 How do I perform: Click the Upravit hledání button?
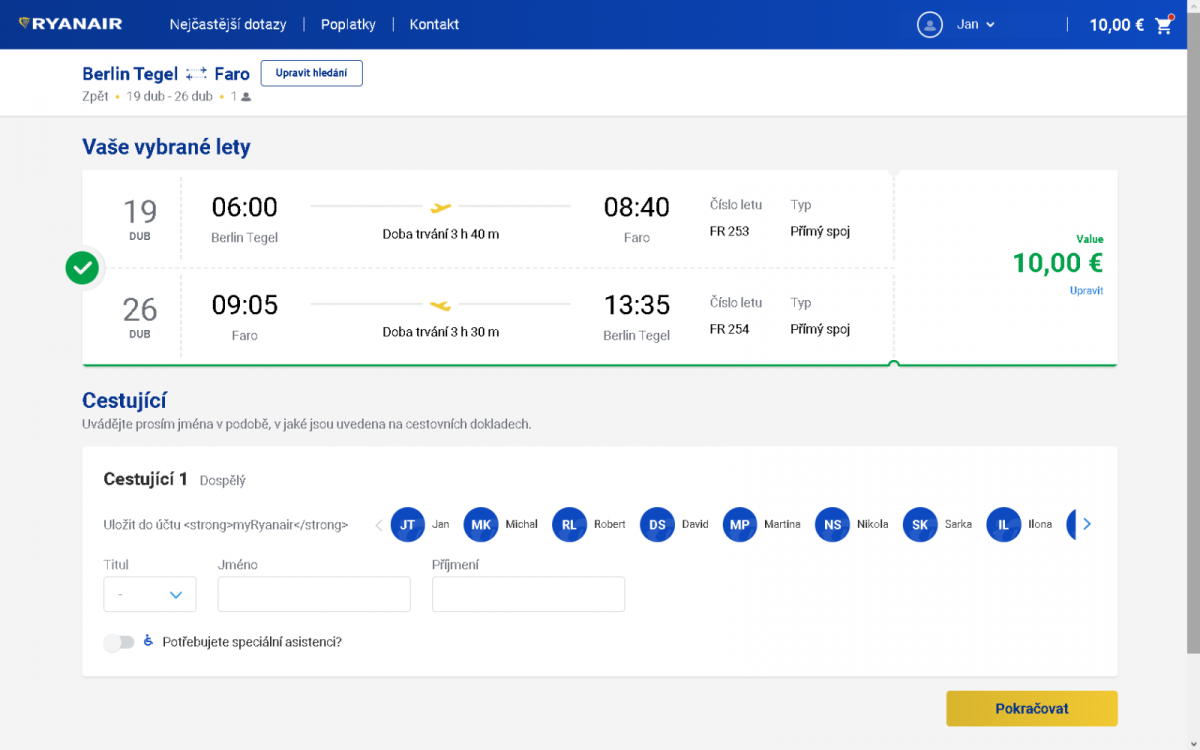[311, 73]
